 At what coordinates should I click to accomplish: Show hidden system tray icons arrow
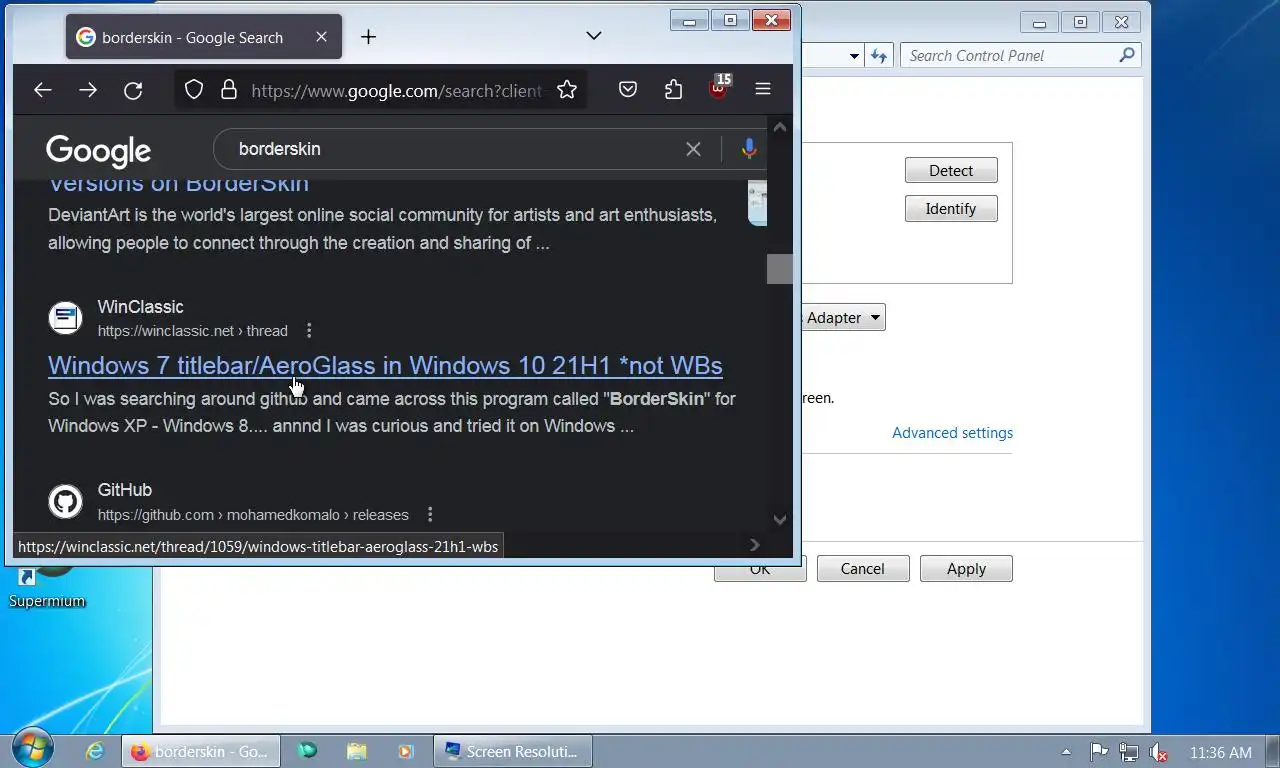click(1066, 752)
